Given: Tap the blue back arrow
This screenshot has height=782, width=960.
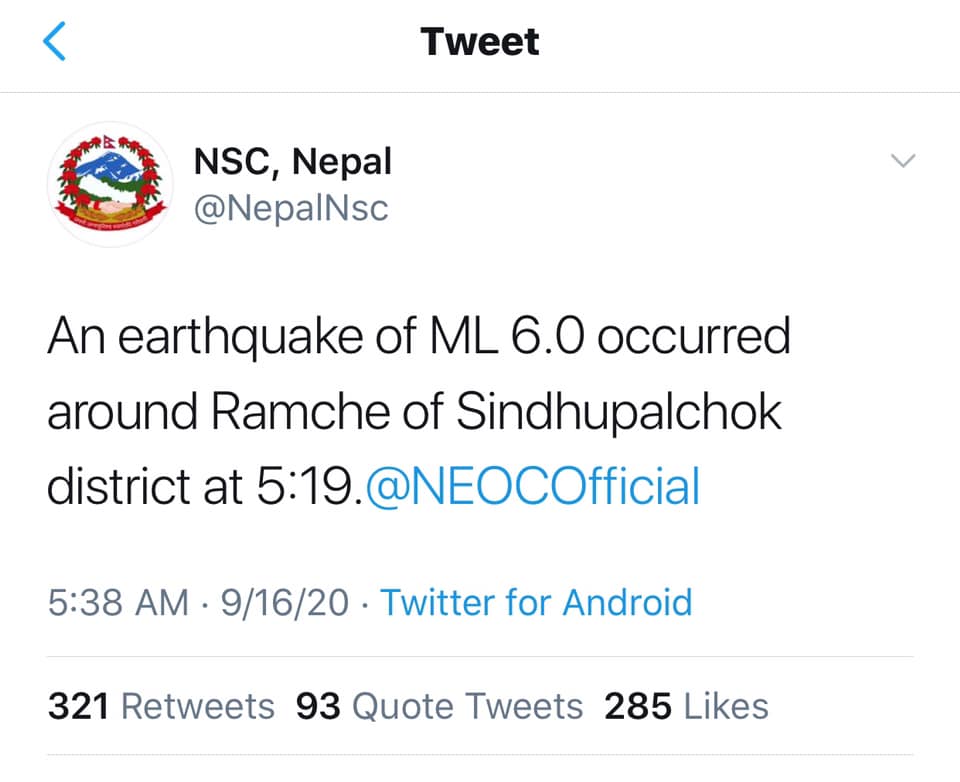Looking at the screenshot, I should coord(54,41).
